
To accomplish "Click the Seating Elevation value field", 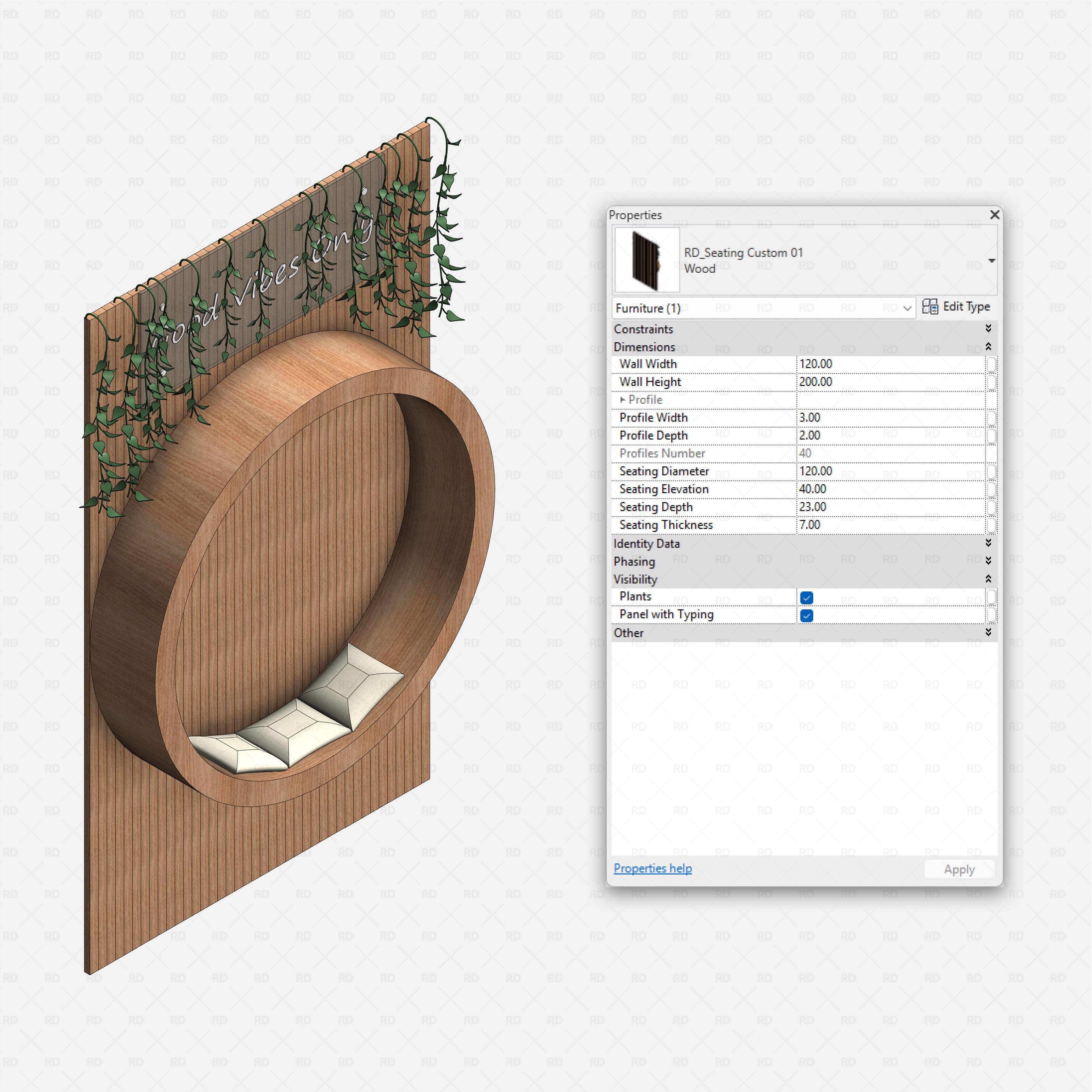I will [890, 489].
